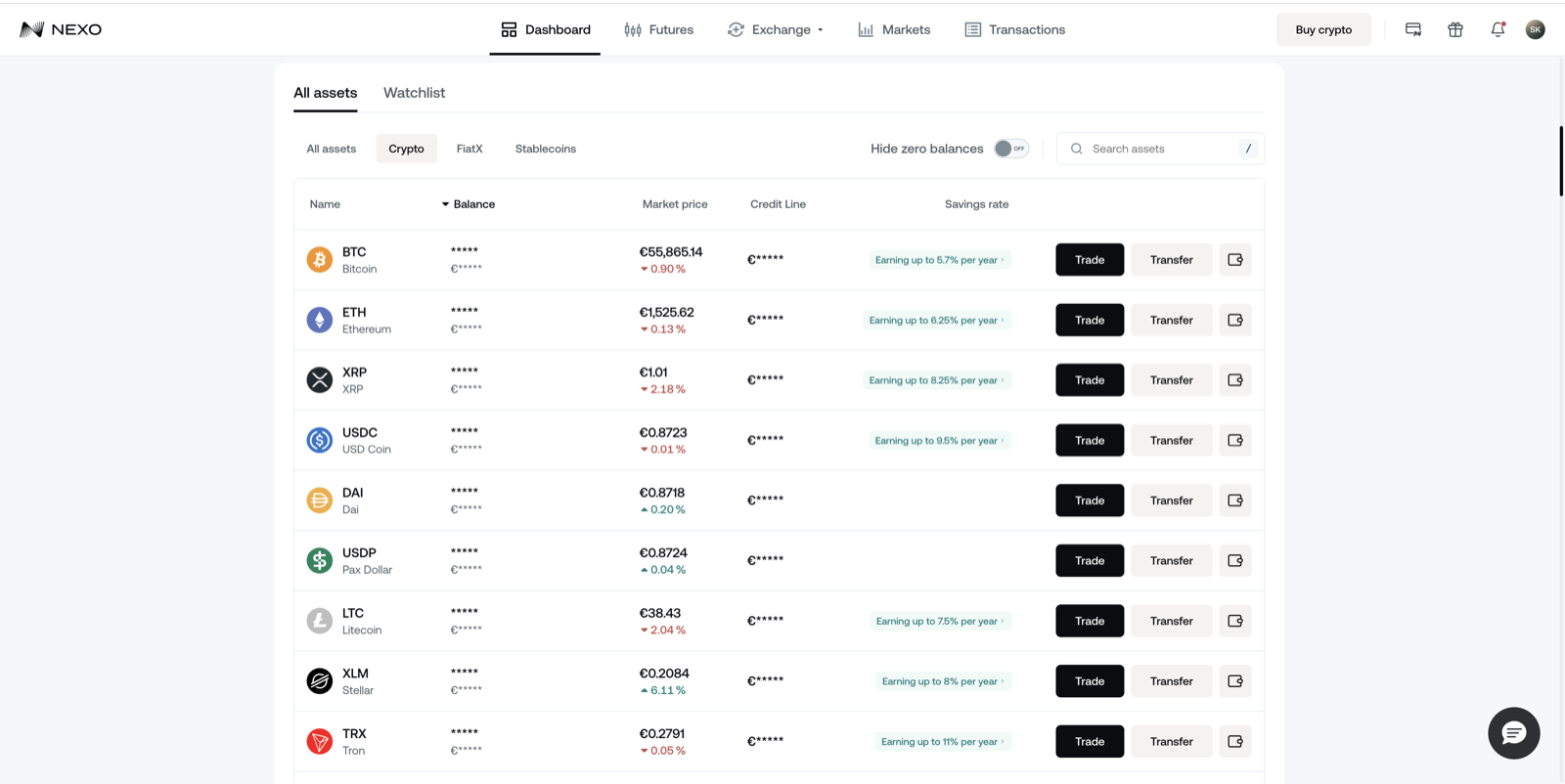Select the All assets filter chip
The image size is (1565, 784).
pos(332,149)
